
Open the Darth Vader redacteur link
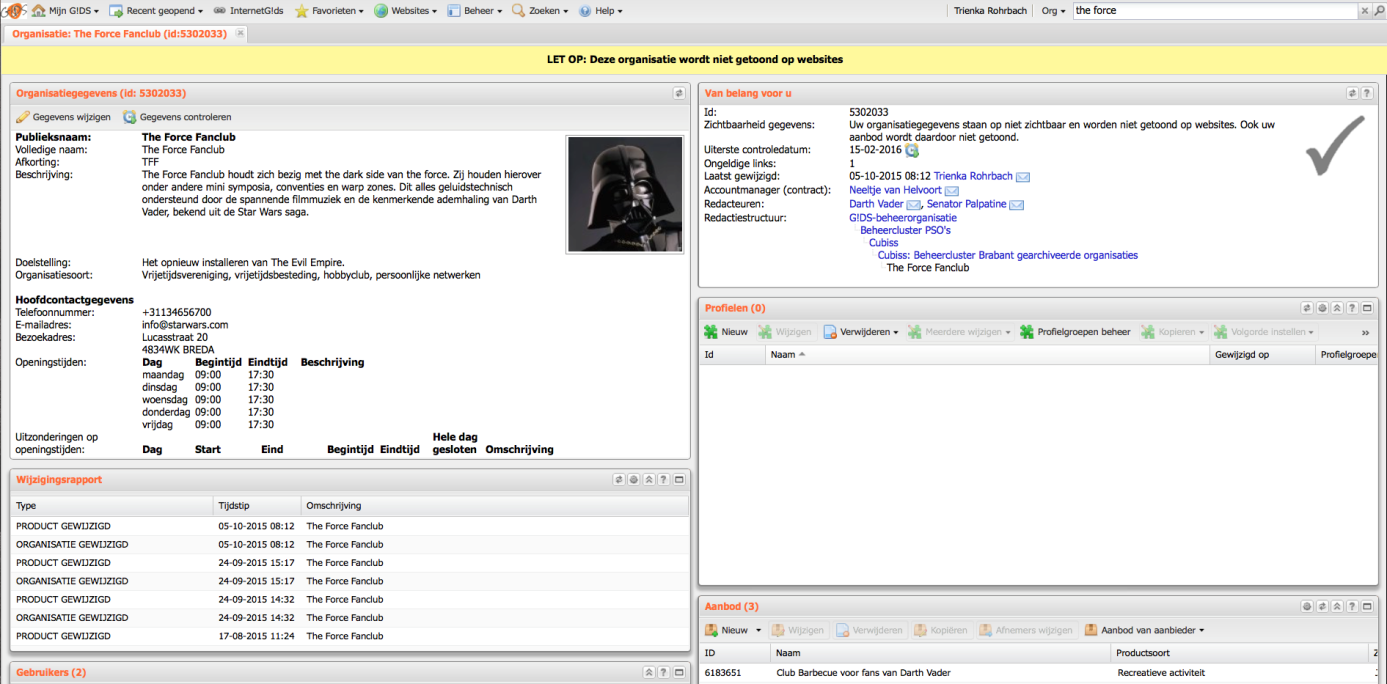(876, 204)
